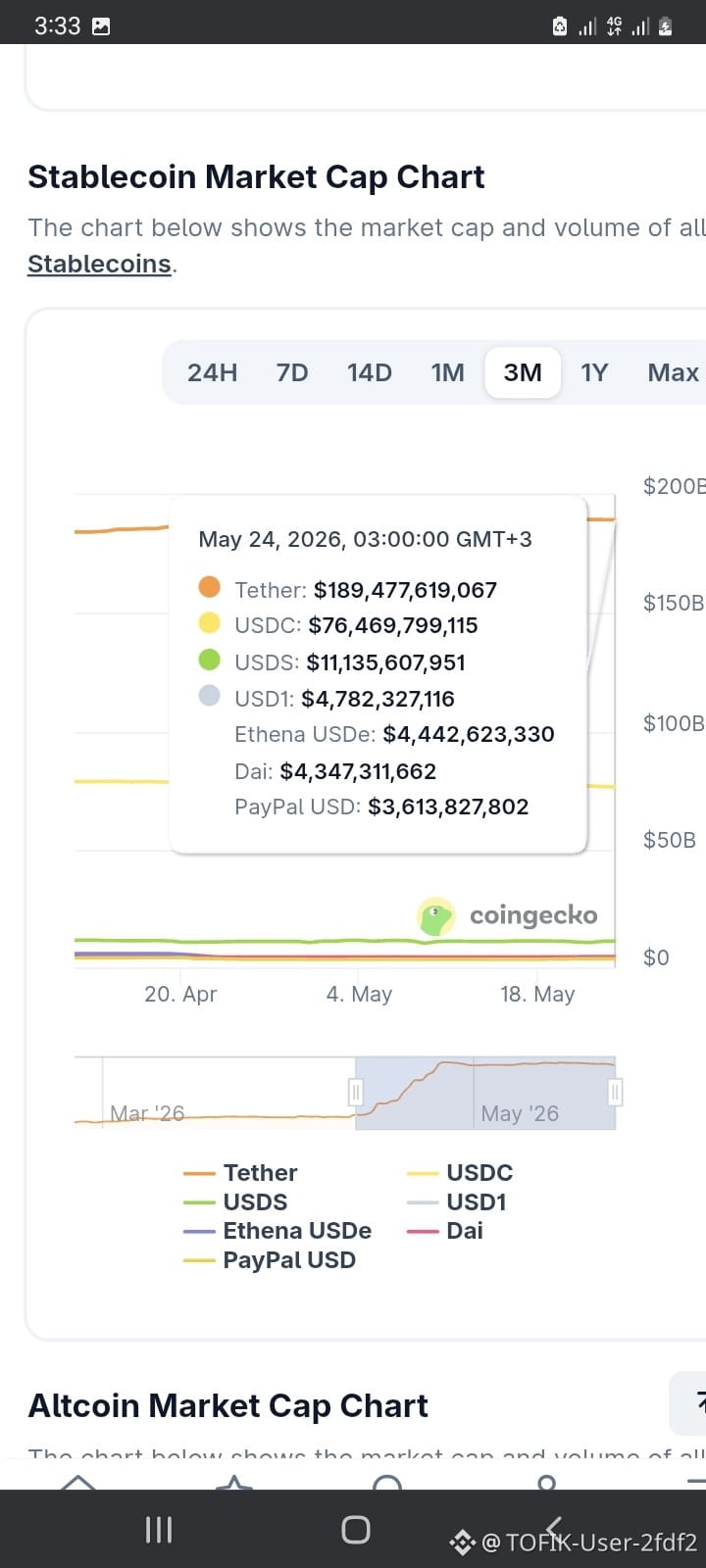
Task: Click the CoinGecko logo on chart
Action: click(507, 916)
